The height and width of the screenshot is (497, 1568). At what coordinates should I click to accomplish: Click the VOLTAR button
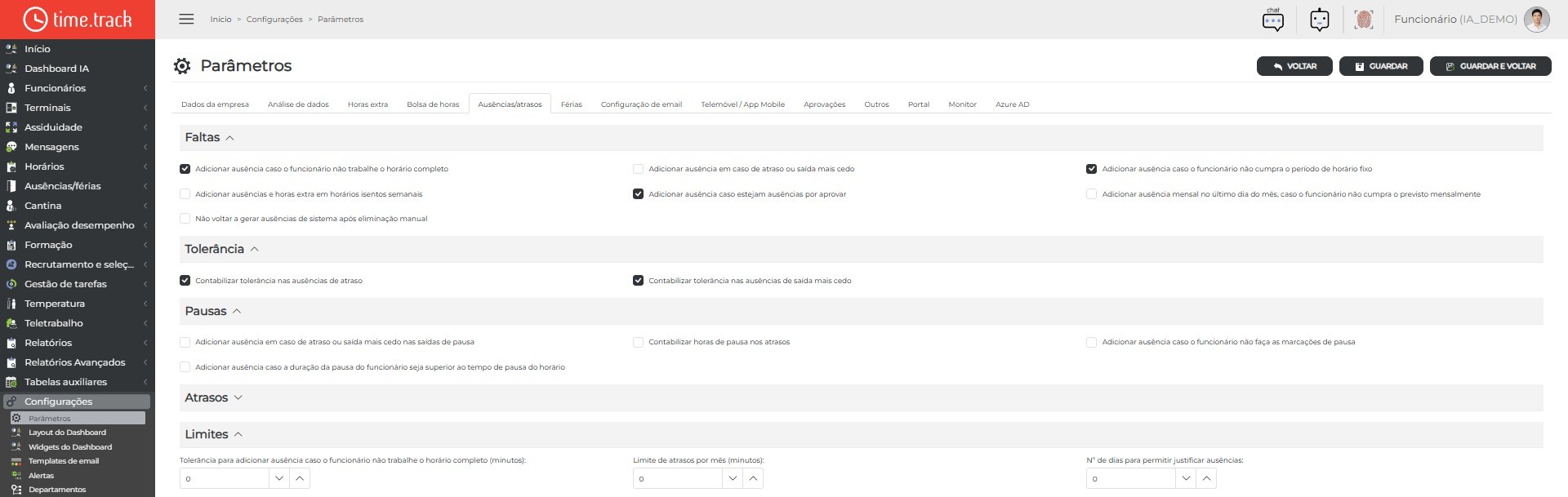[1294, 66]
